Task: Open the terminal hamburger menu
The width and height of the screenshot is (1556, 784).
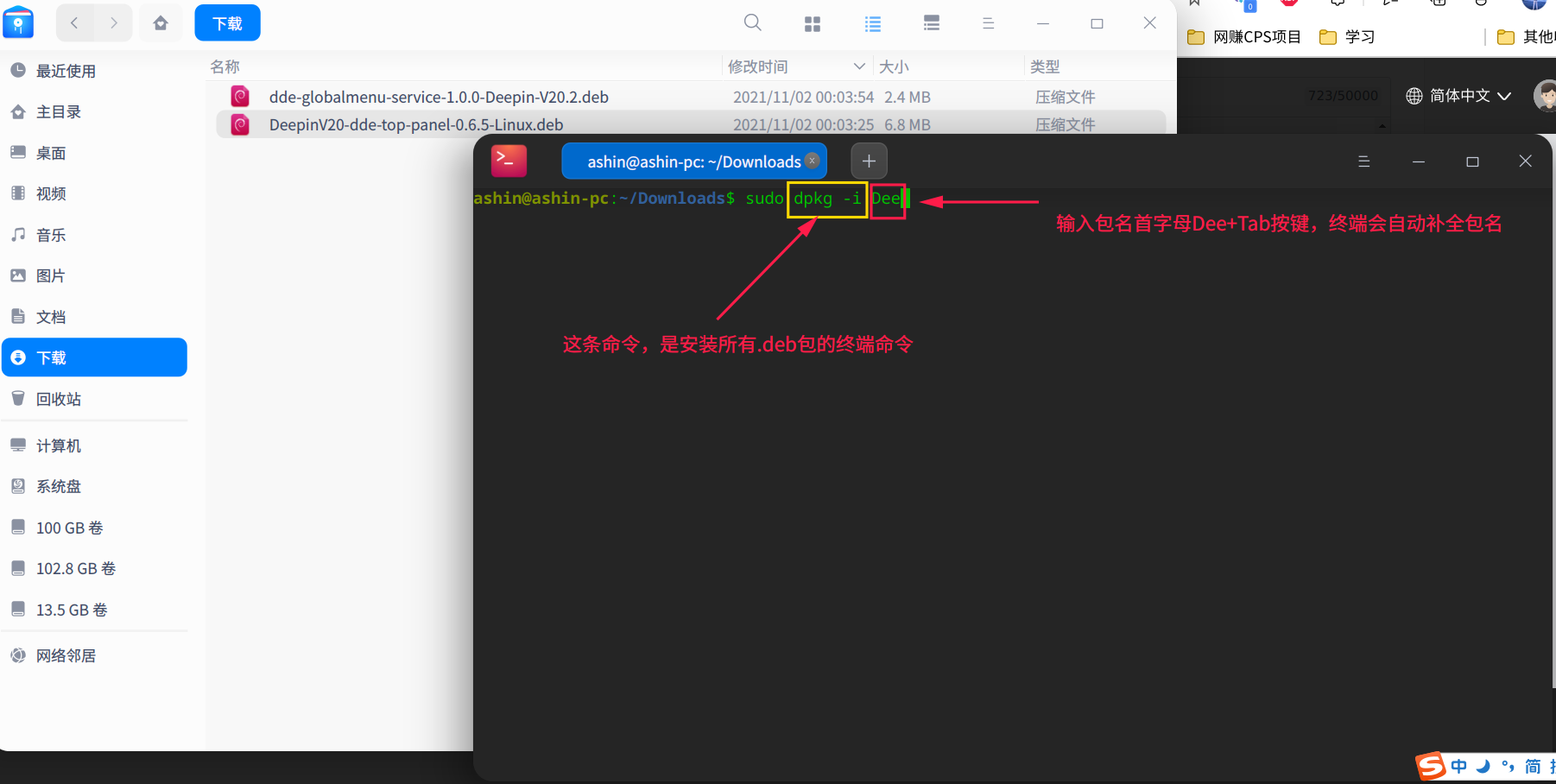Action: tap(1364, 161)
